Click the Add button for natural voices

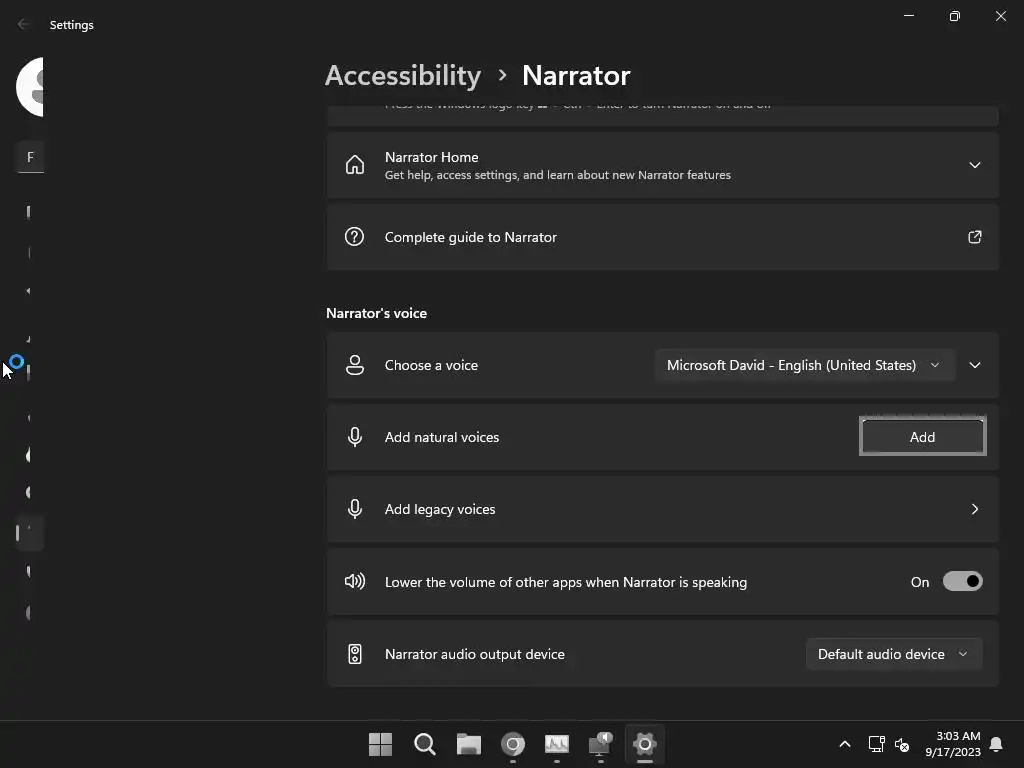click(922, 436)
